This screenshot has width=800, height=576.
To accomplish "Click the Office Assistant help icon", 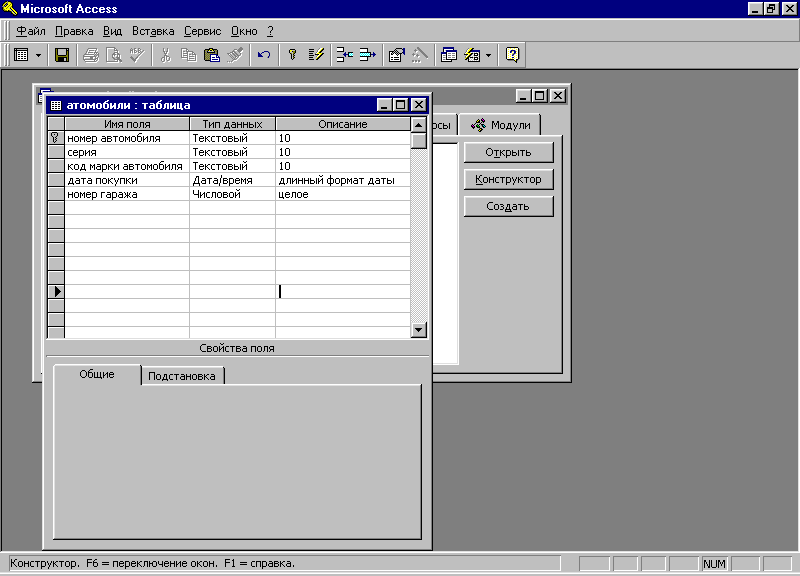I will [512, 55].
